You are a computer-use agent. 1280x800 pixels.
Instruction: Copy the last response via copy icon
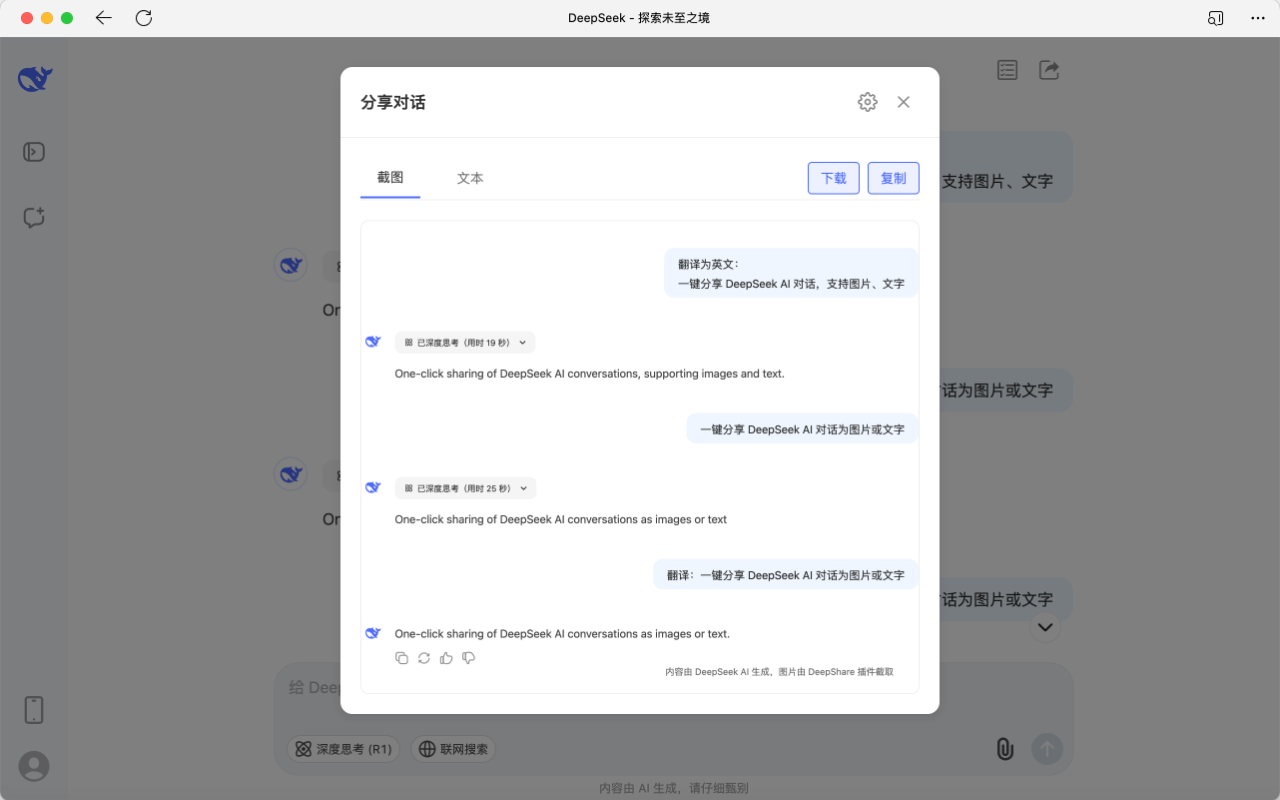click(402, 658)
